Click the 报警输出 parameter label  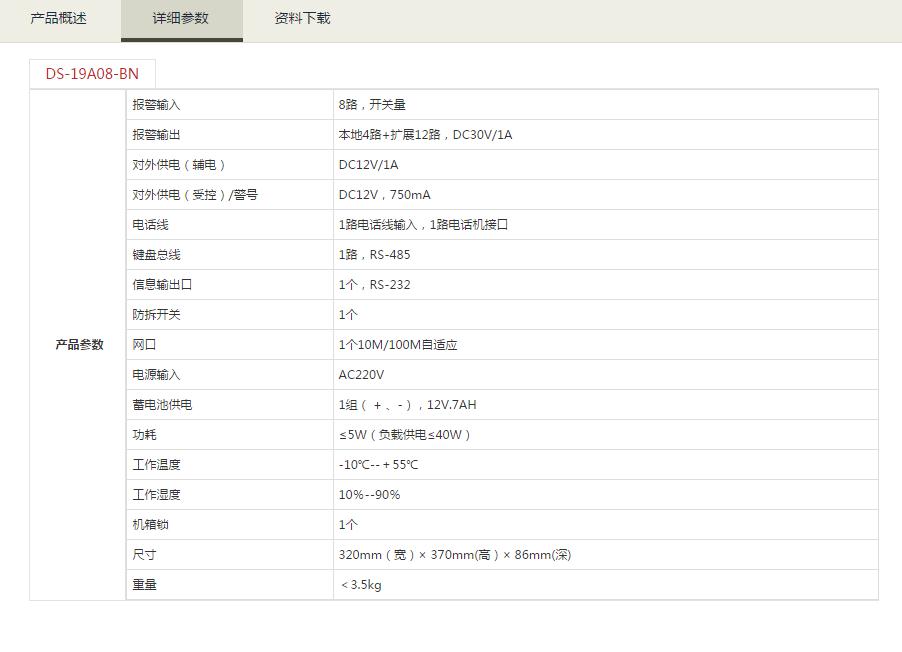(x=156, y=135)
